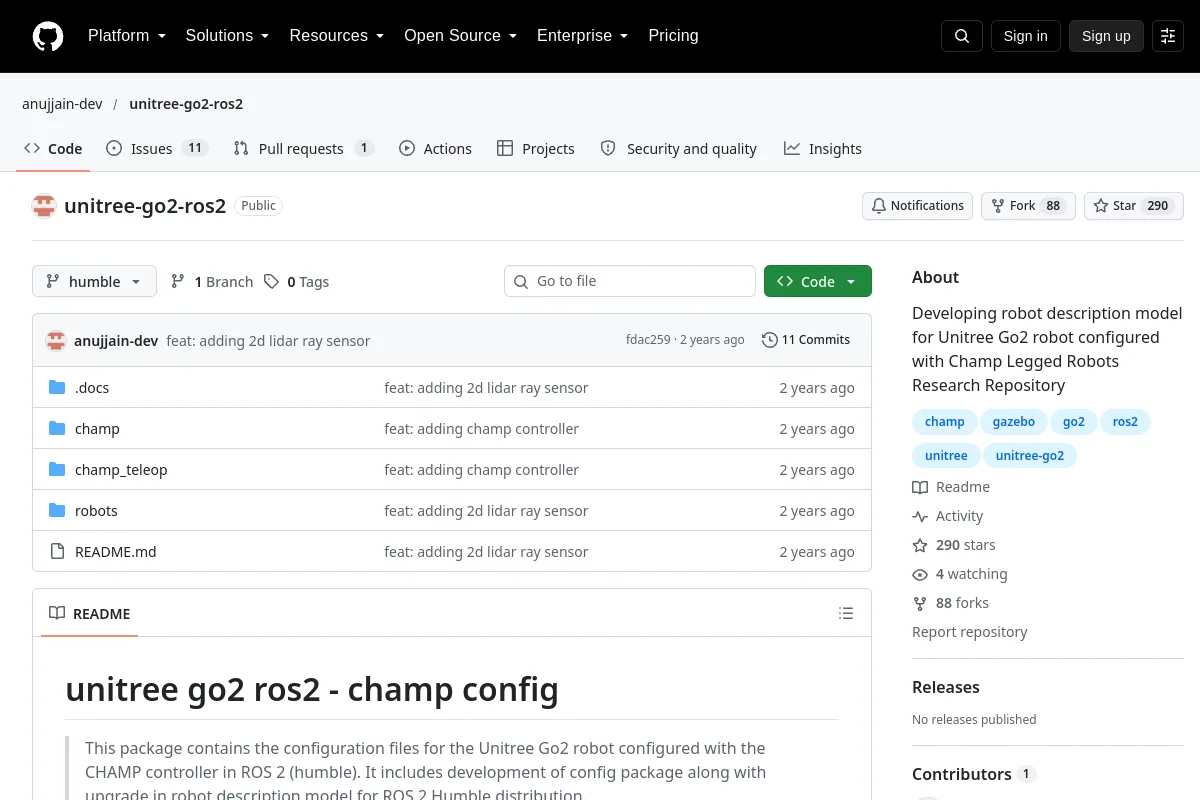The height and width of the screenshot is (800, 1200).
Task: Click the pulse icon beside Activity
Action: (920, 516)
